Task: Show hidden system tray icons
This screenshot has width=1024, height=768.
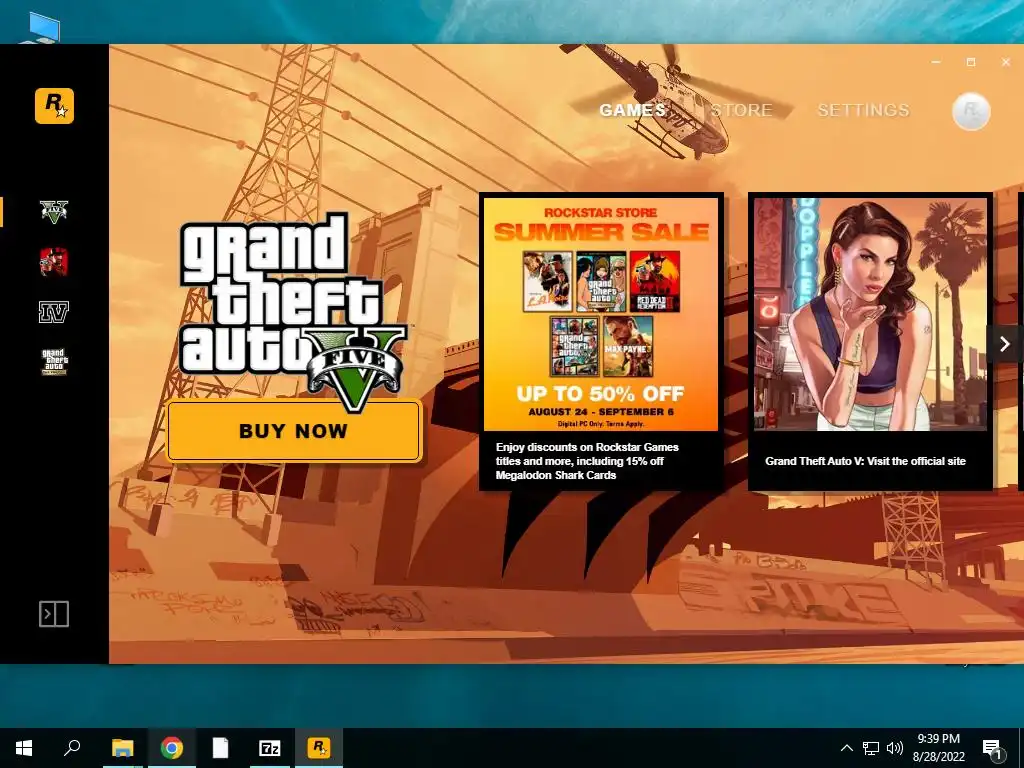Action: click(846, 748)
